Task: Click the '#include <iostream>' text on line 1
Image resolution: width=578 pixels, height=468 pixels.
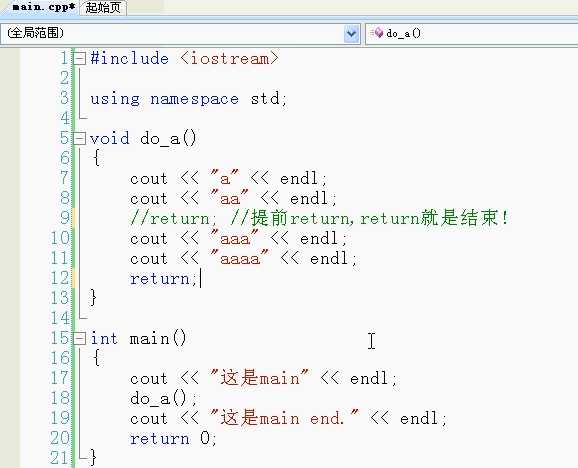Action: (184, 58)
